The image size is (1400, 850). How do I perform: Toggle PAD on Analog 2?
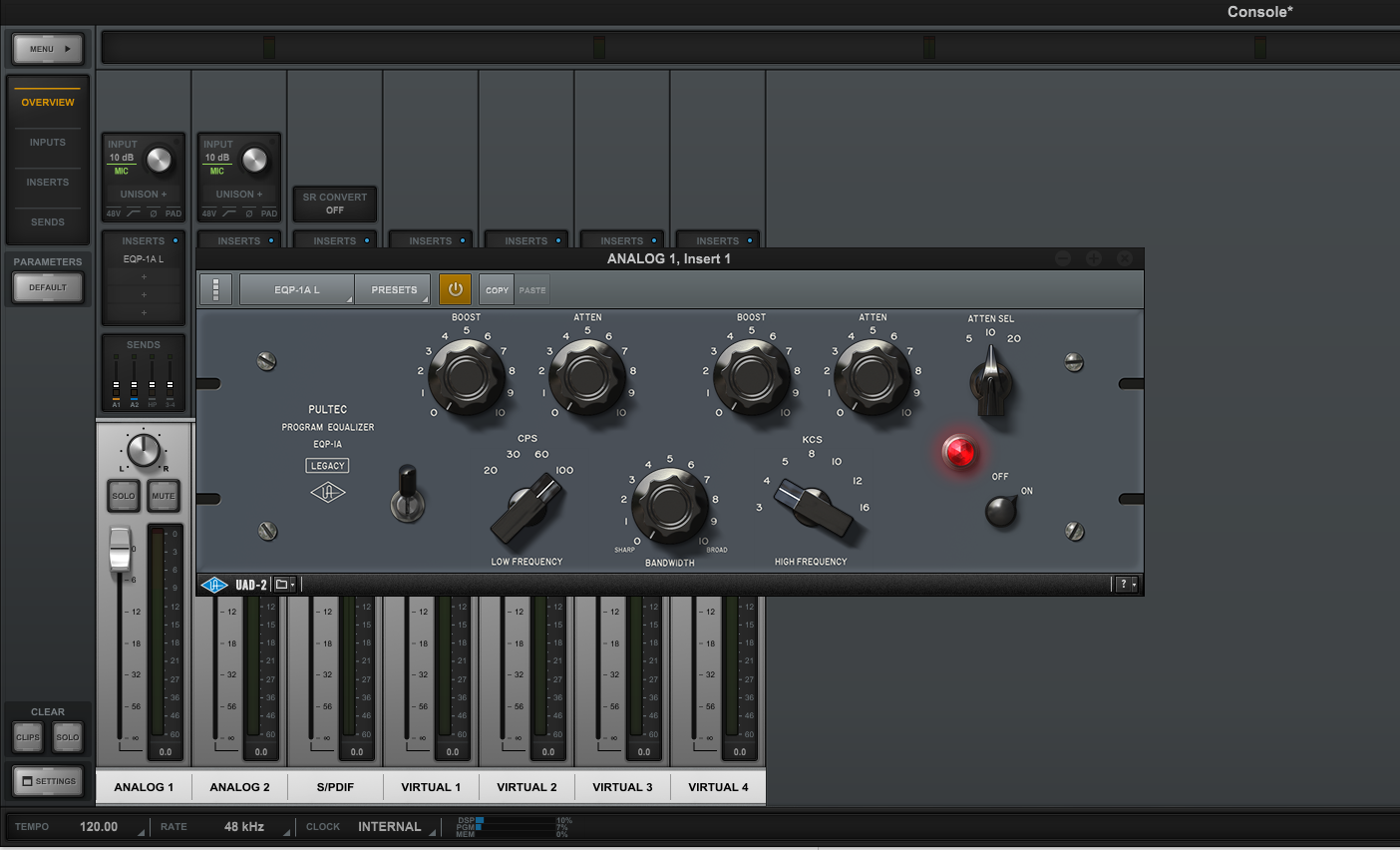click(x=269, y=213)
